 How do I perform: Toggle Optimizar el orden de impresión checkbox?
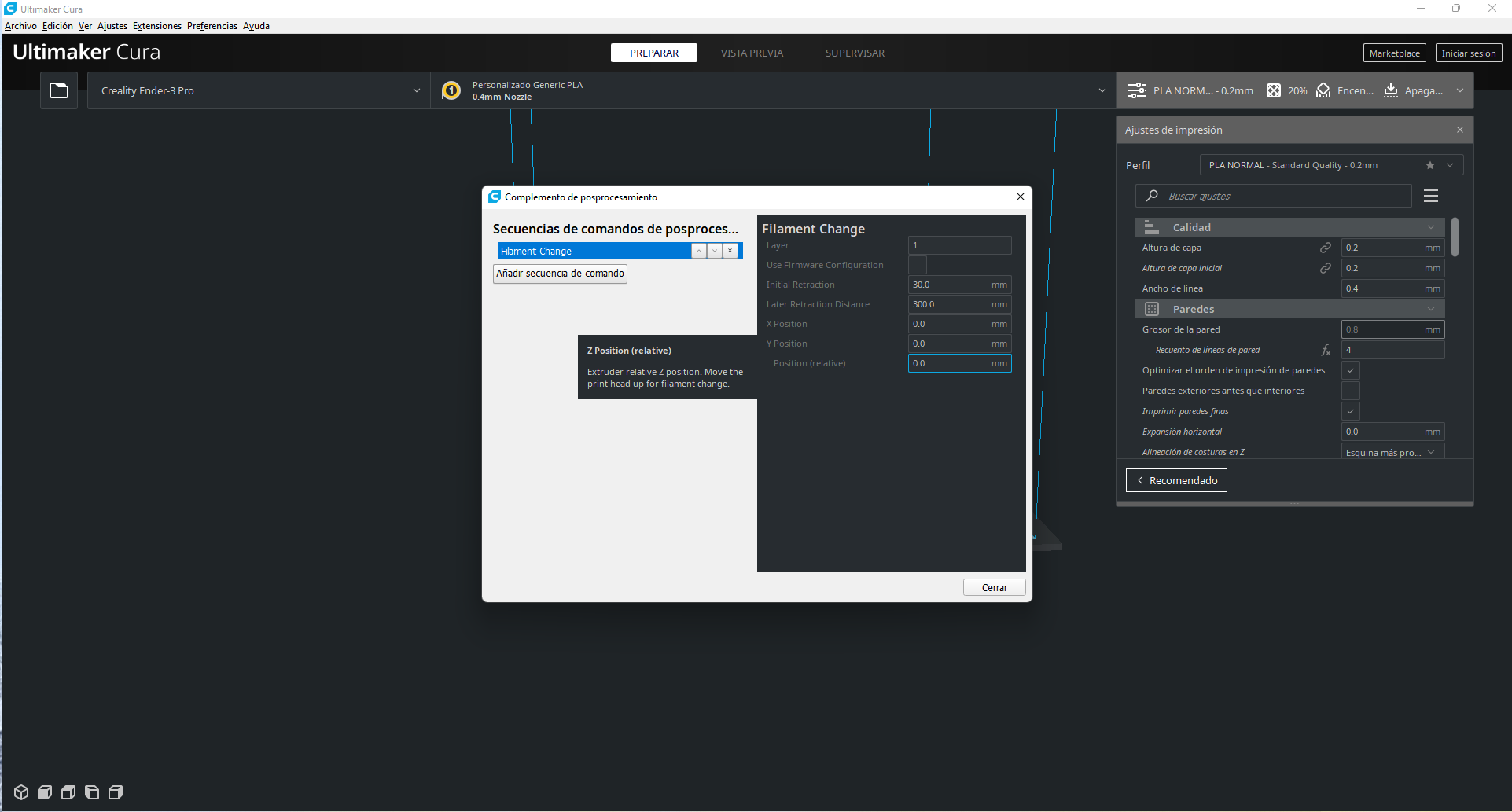click(1351, 370)
